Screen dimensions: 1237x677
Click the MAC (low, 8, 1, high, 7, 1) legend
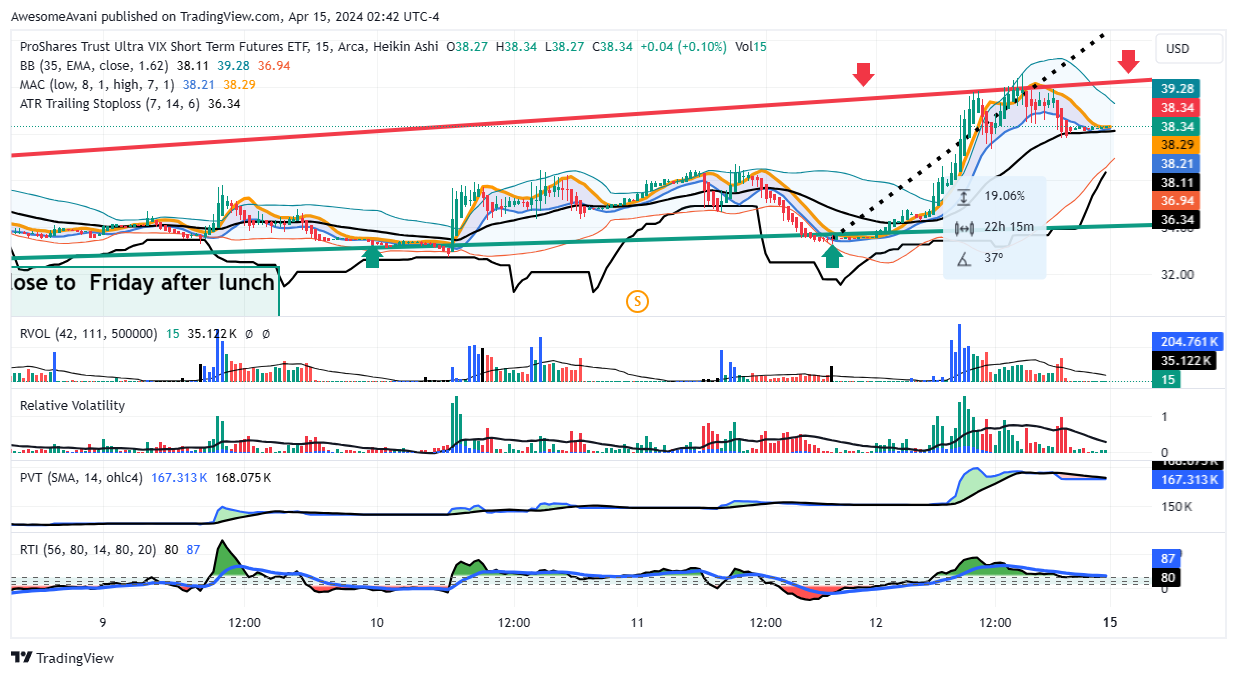(x=97, y=84)
